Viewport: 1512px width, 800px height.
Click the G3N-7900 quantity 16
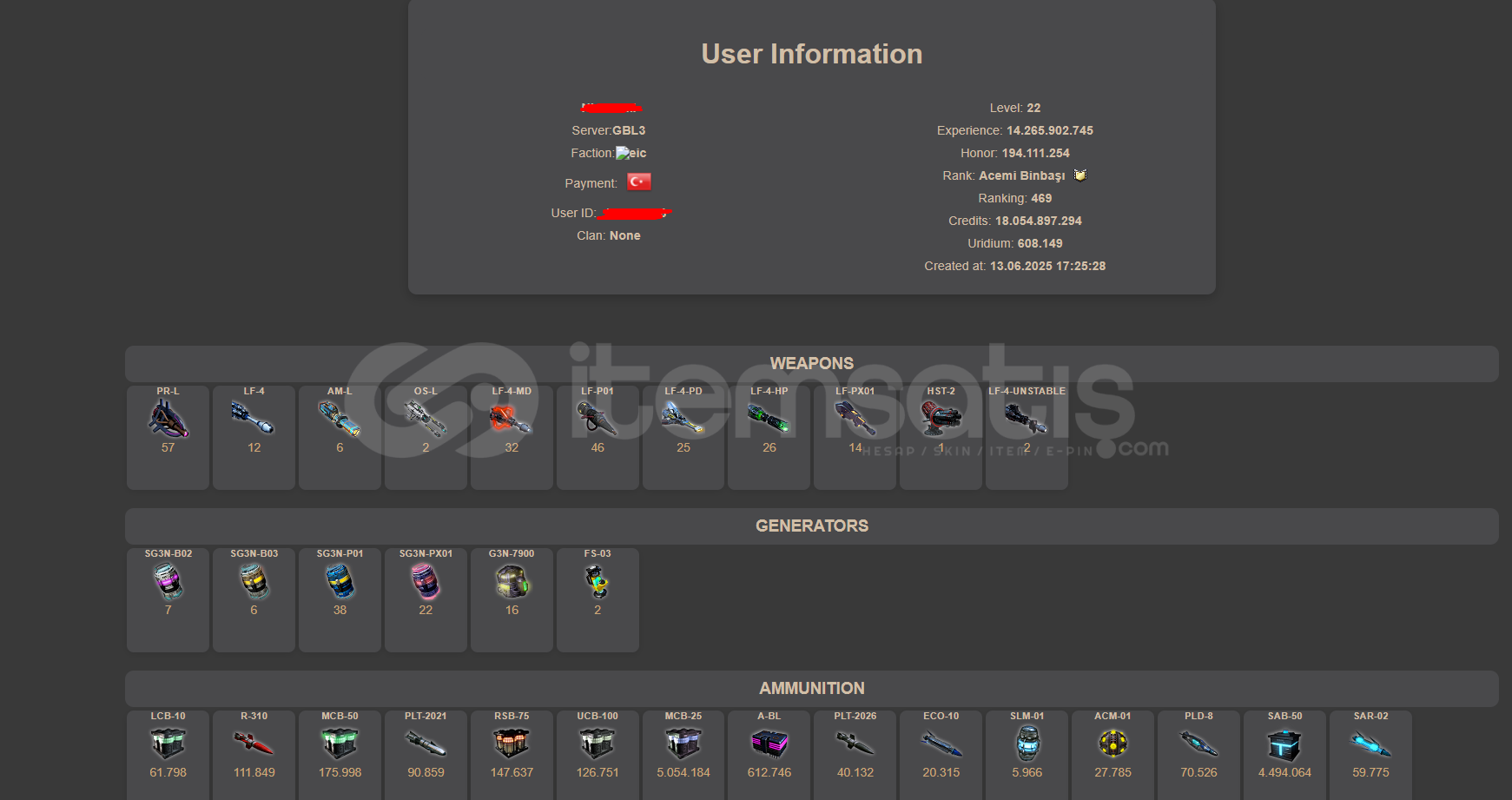[512, 610]
